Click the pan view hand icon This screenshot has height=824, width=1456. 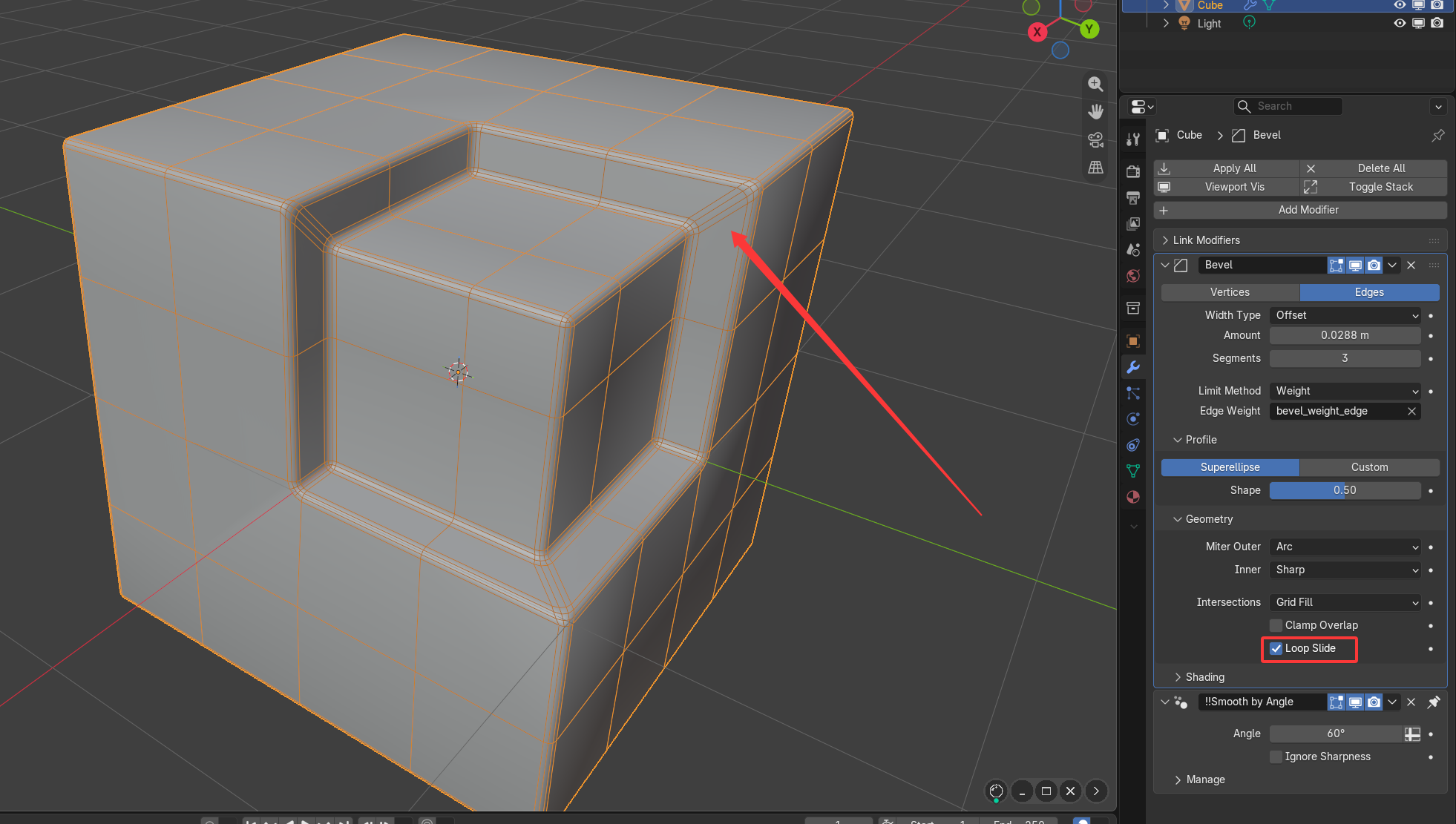pyautogui.click(x=1095, y=112)
